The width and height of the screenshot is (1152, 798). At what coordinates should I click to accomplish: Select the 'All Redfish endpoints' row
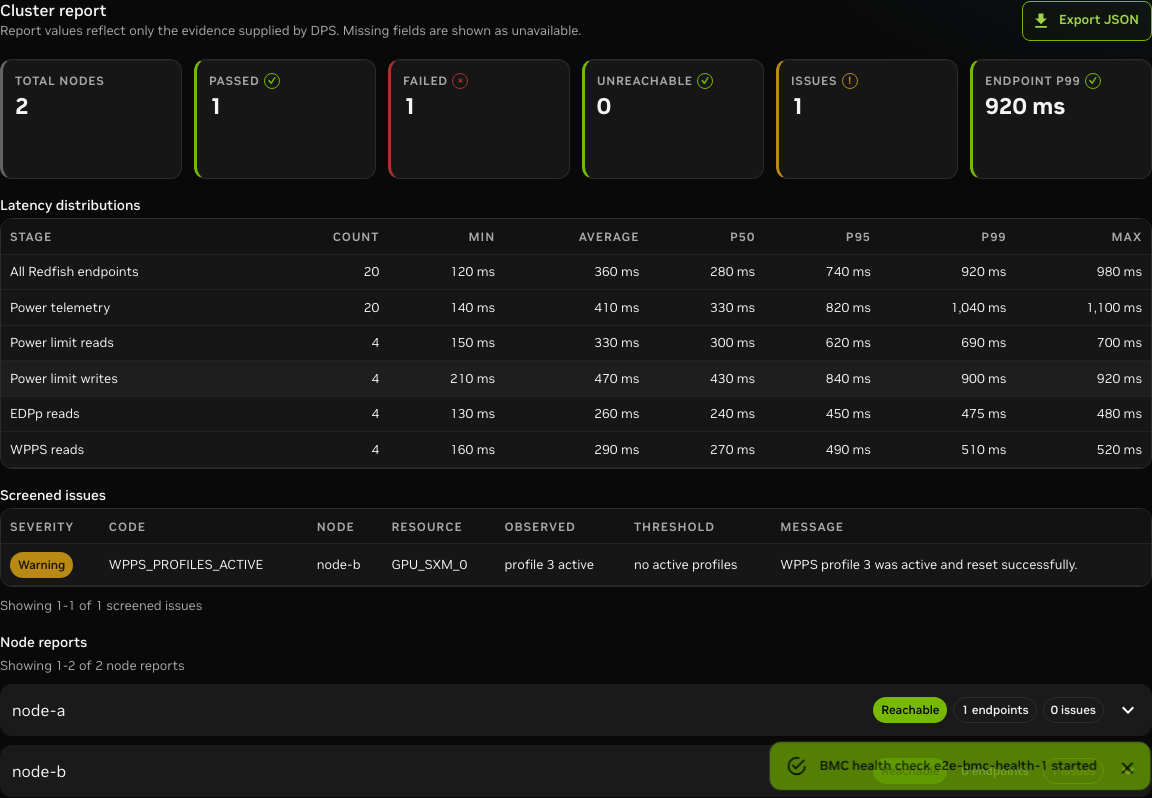(576, 272)
